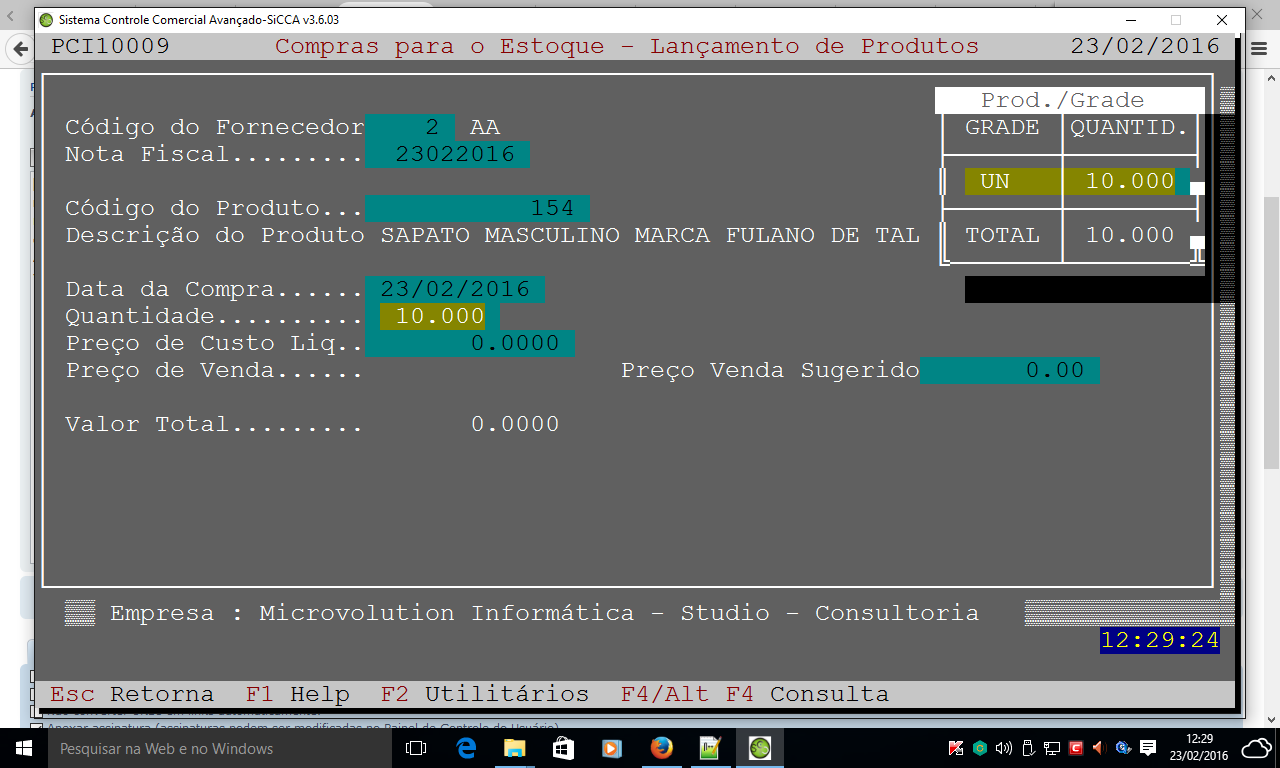Click the supplier name AA

485,127
